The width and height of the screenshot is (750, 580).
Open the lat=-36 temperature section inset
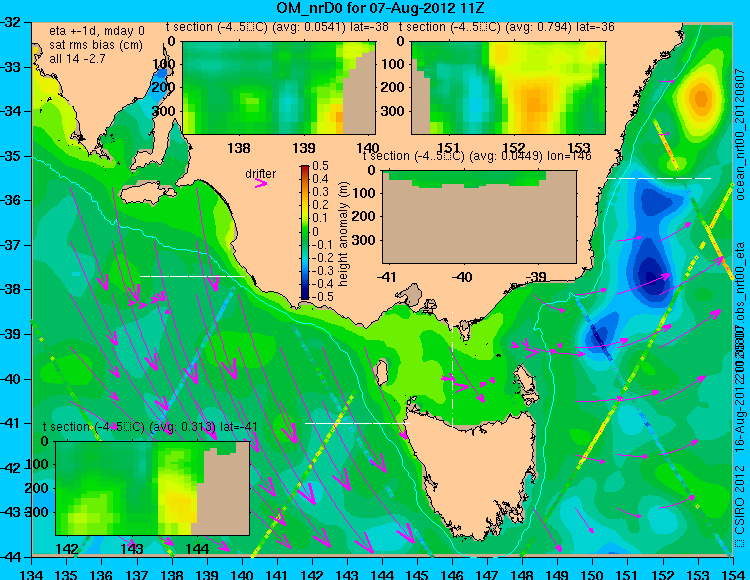508,88
